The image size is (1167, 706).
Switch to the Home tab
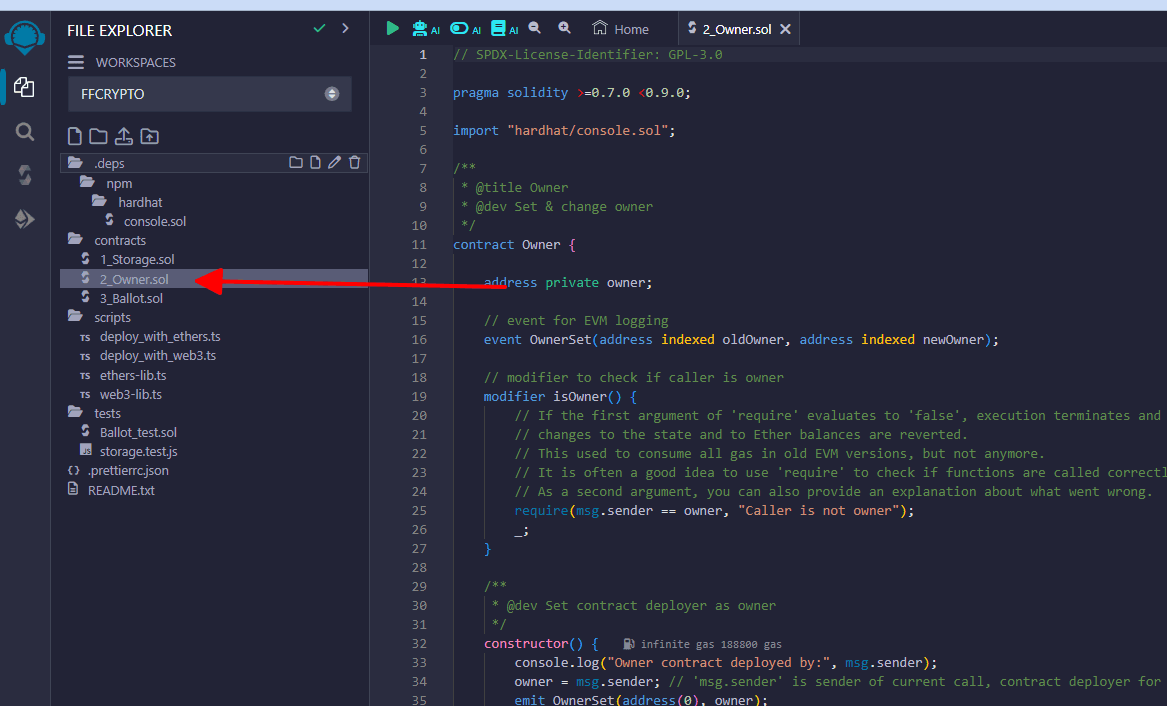click(621, 29)
